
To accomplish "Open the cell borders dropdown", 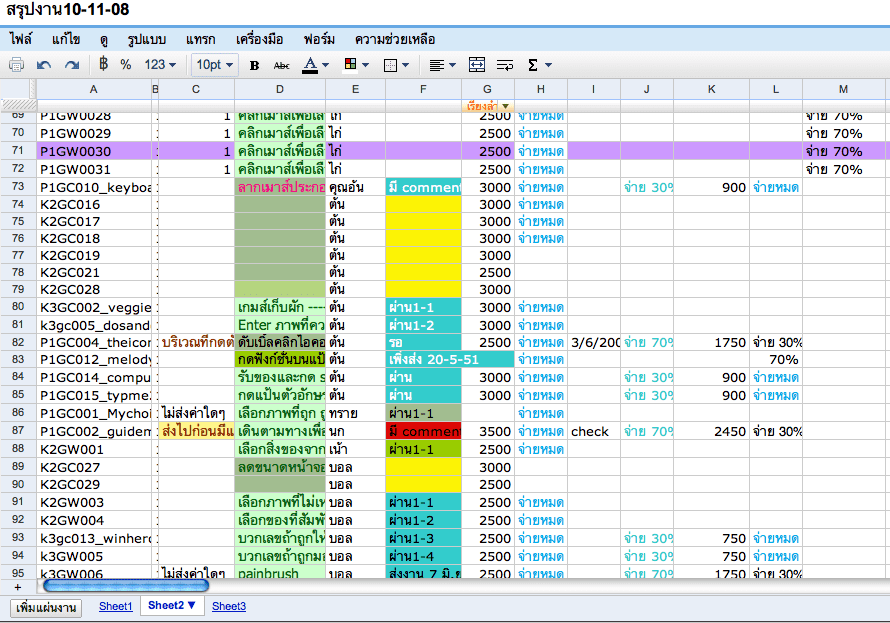I will coord(396,65).
